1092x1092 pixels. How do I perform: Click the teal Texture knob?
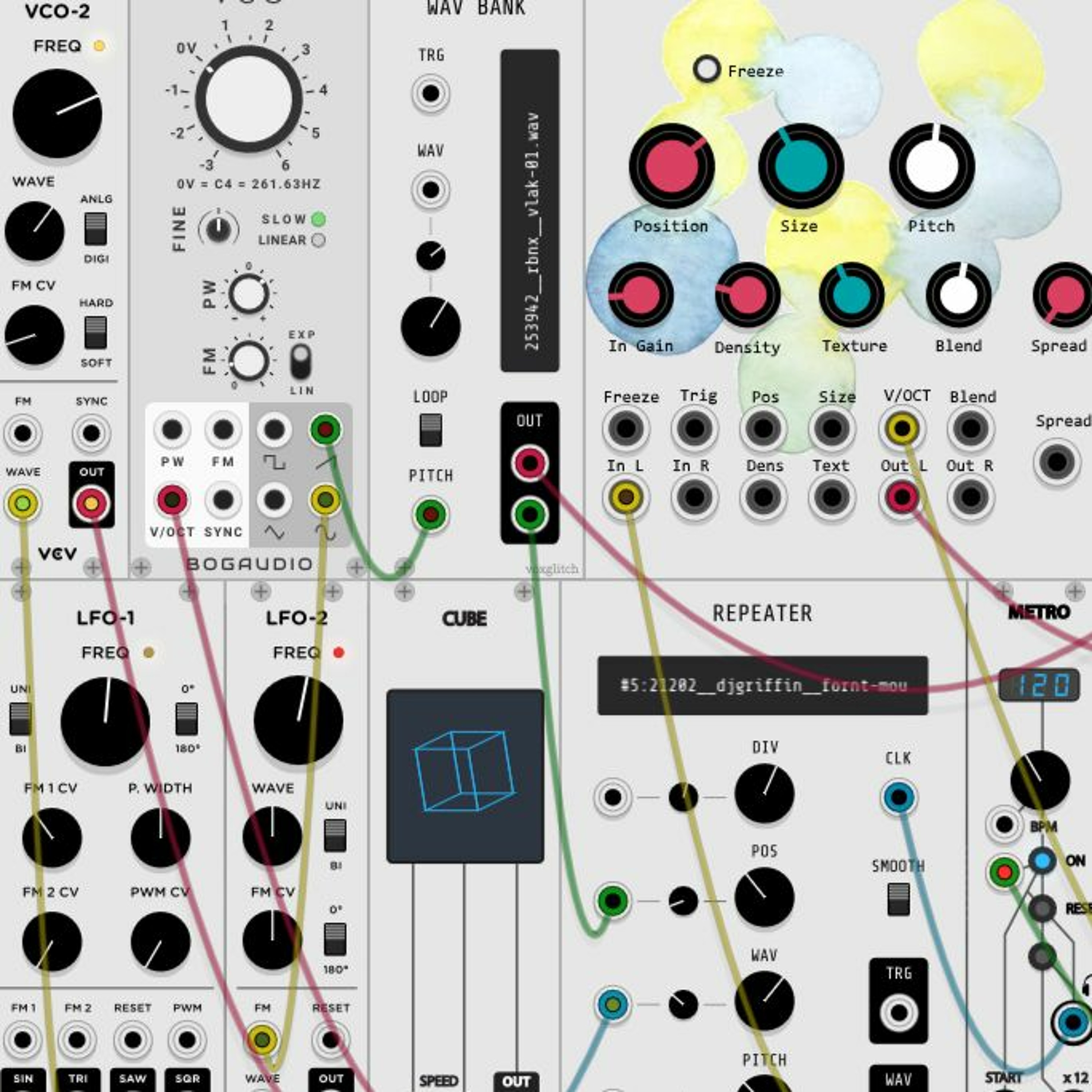pyautogui.click(x=852, y=295)
